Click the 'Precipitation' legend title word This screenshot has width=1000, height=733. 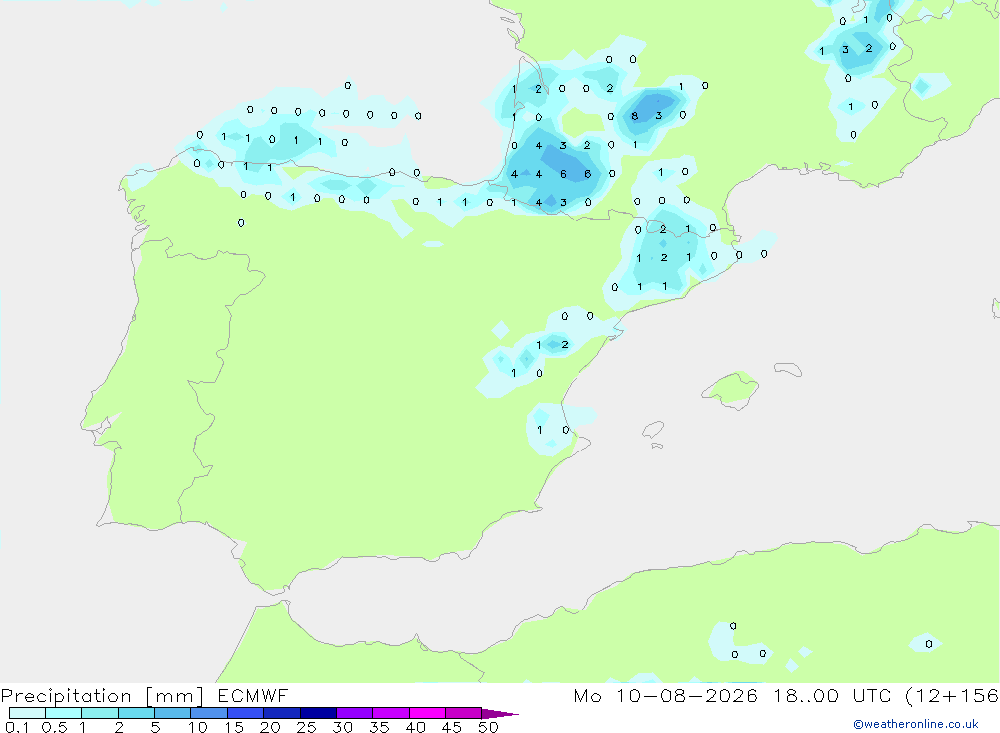pos(66,696)
